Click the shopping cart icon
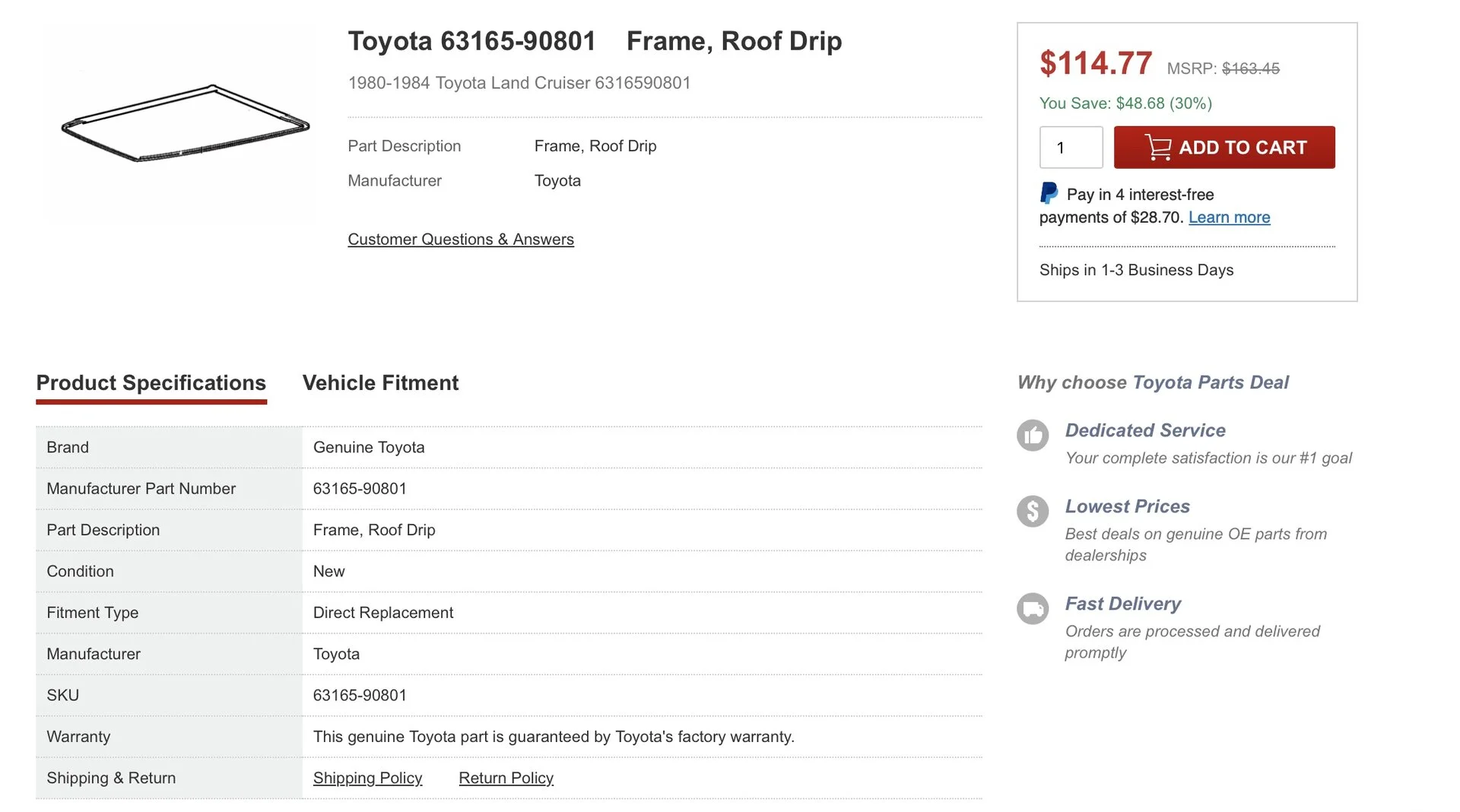This screenshot has height=812, width=1460. pyautogui.click(x=1157, y=147)
